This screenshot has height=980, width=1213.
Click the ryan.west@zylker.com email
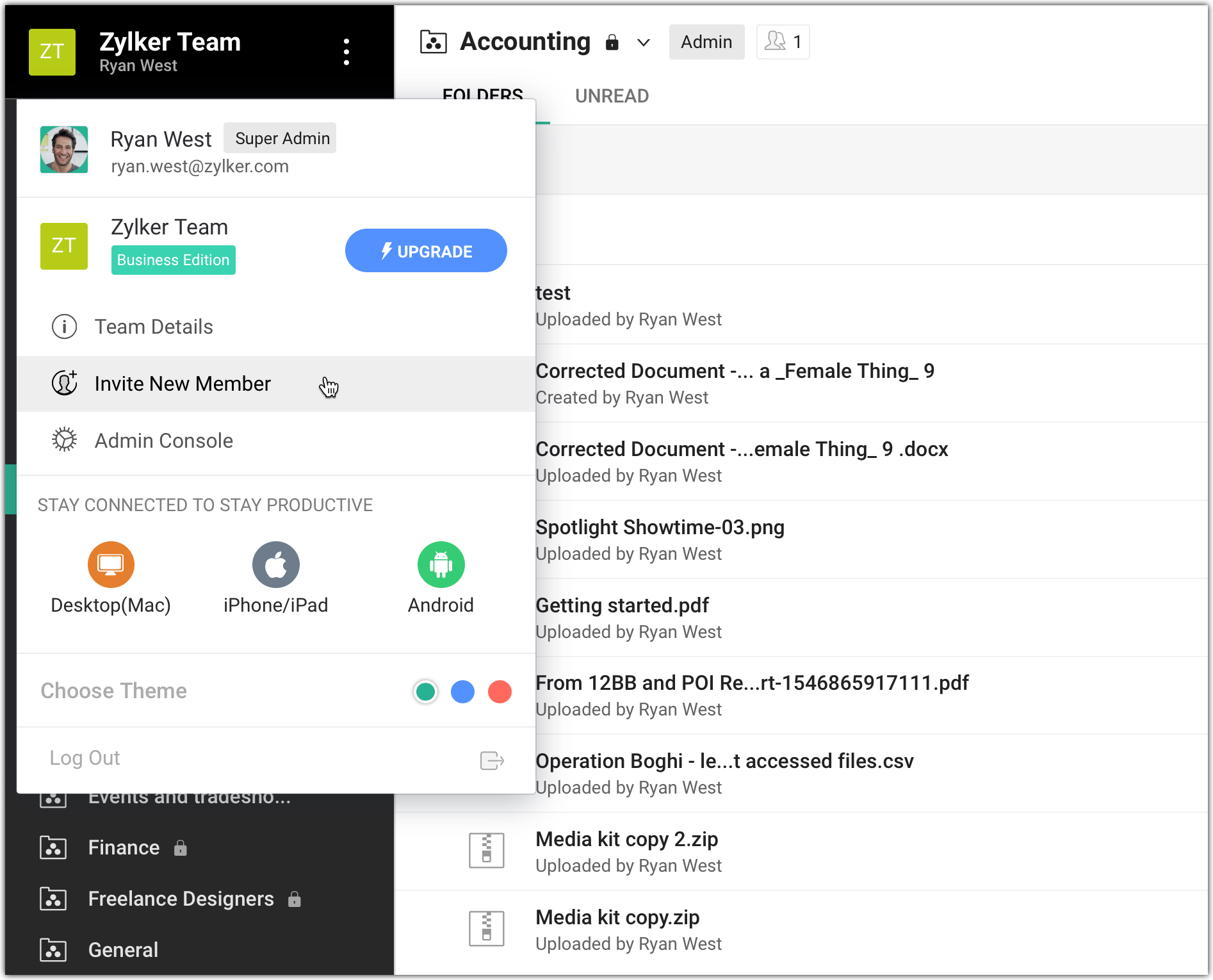[200, 167]
